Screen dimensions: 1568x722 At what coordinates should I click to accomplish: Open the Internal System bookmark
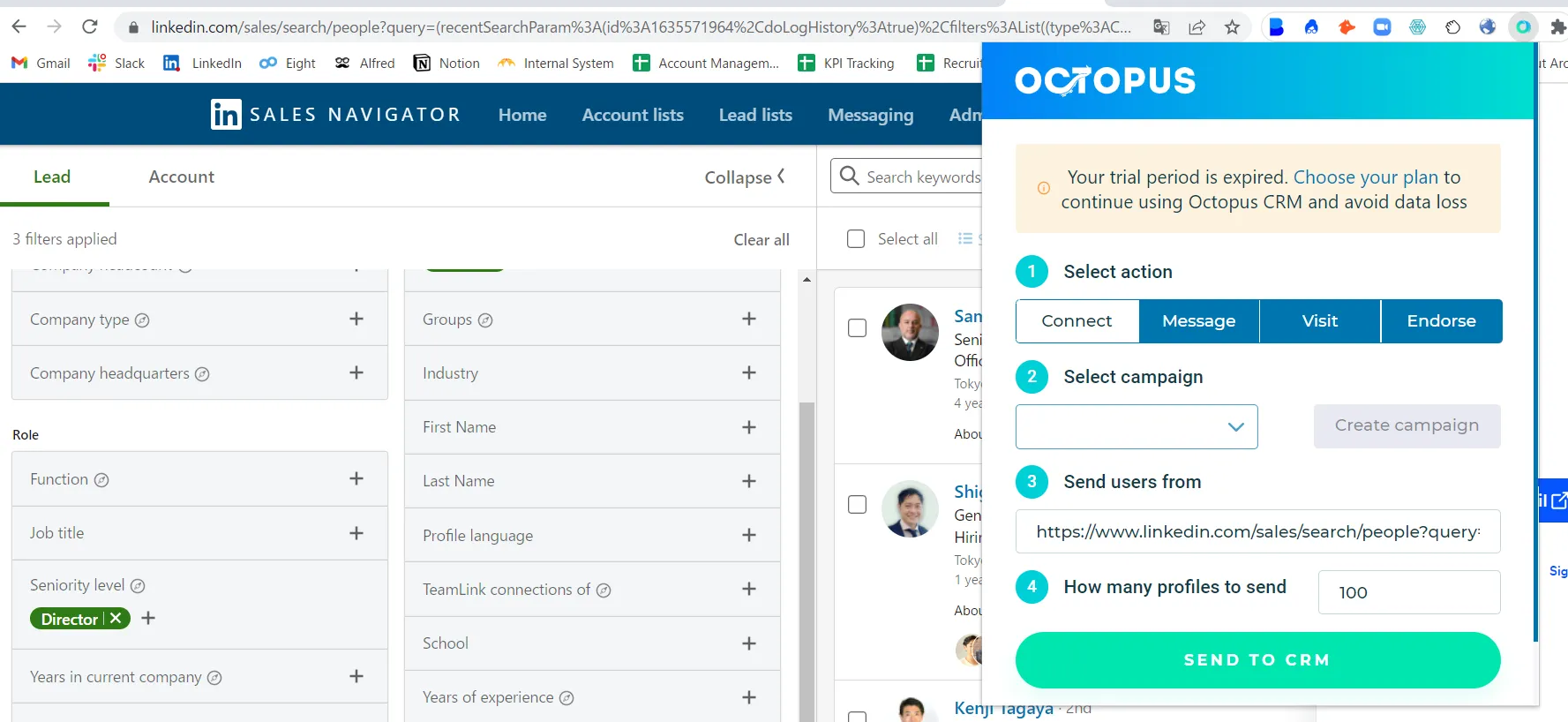tap(556, 63)
